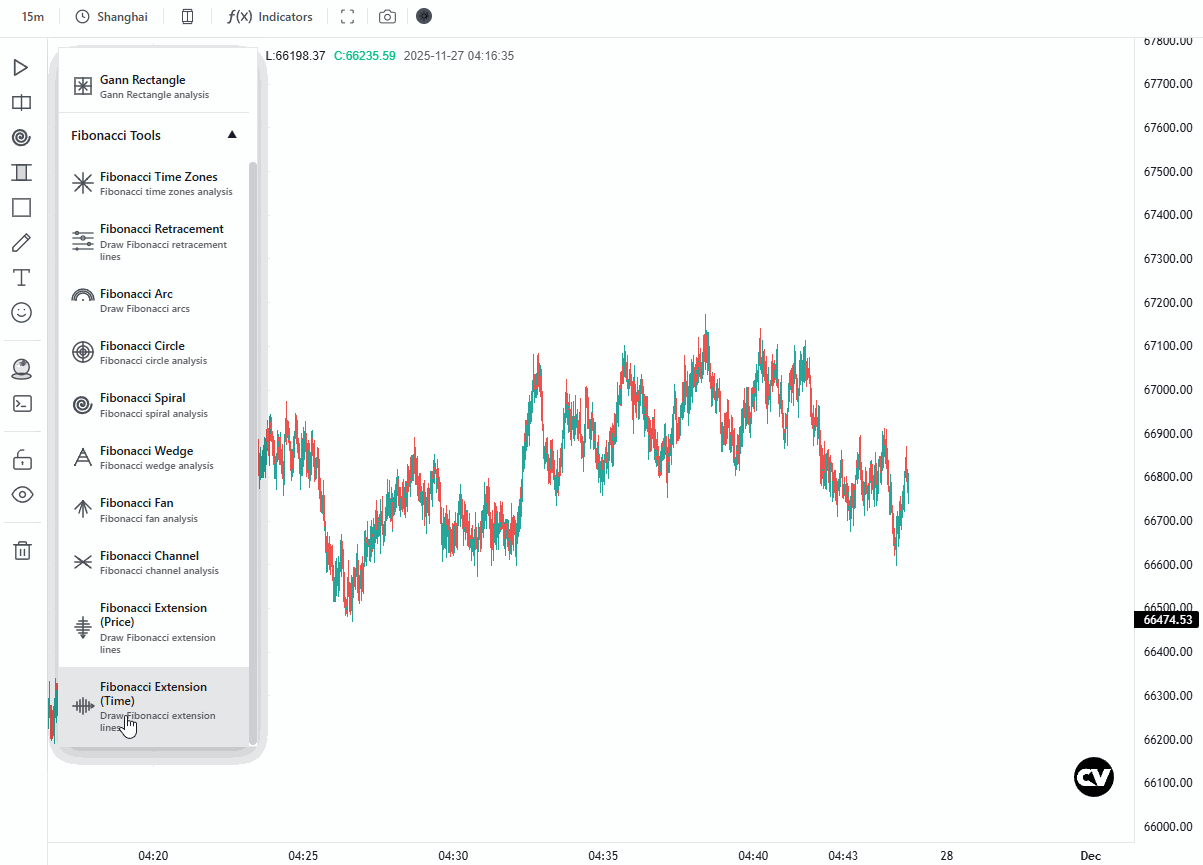Open the console terminal icon
1203x865 pixels.
[x=22, y=403]
